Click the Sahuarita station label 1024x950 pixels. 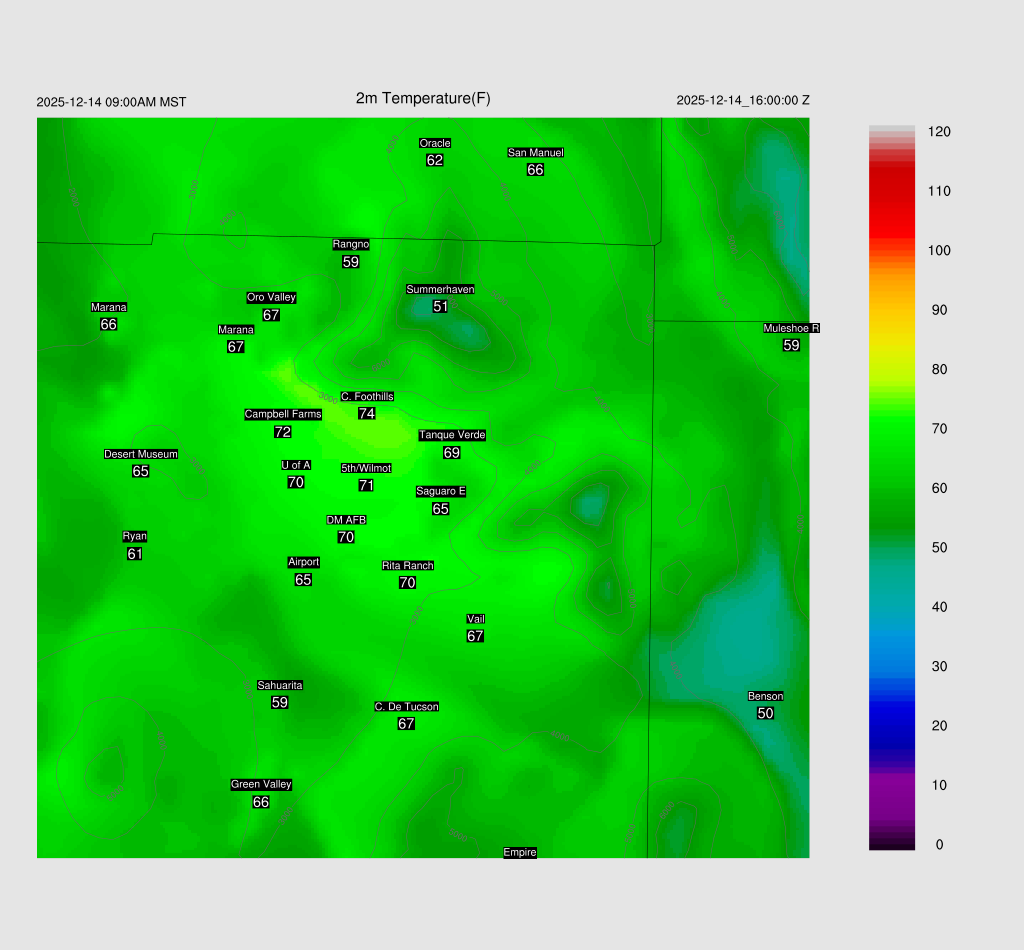tap(280, 685)
